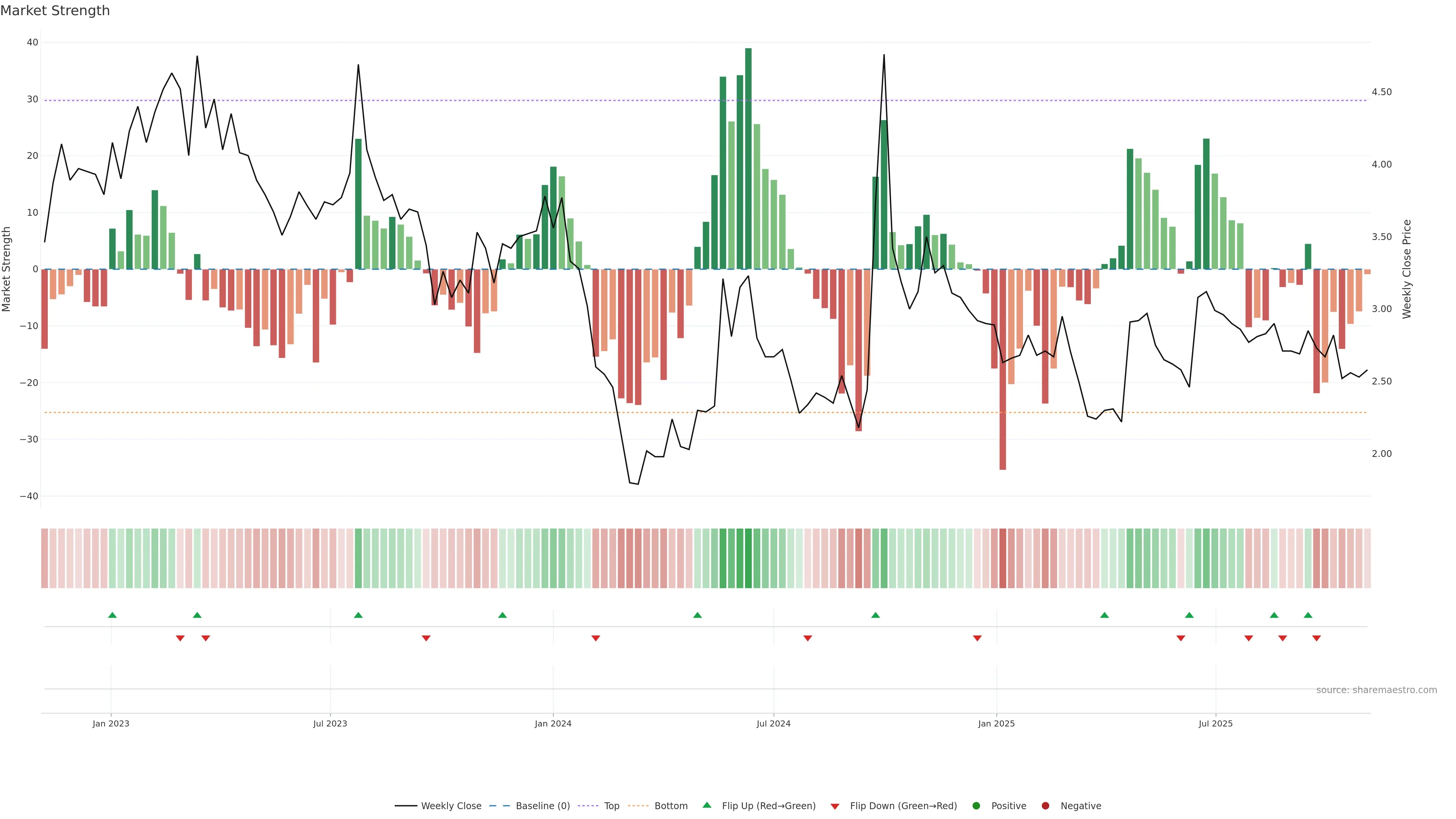This screenshot has width=1456, height=819.
Task: Click the tallest dark green bar near 39
Action: point(748,158)
